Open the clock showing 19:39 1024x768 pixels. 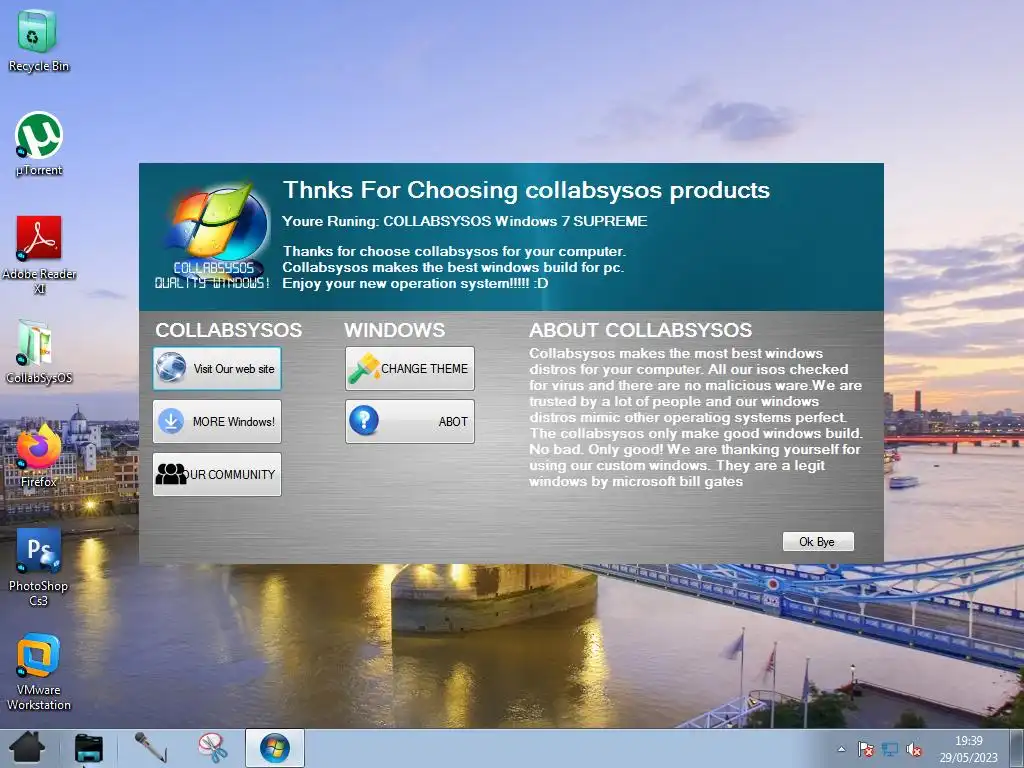coord(968,749)
